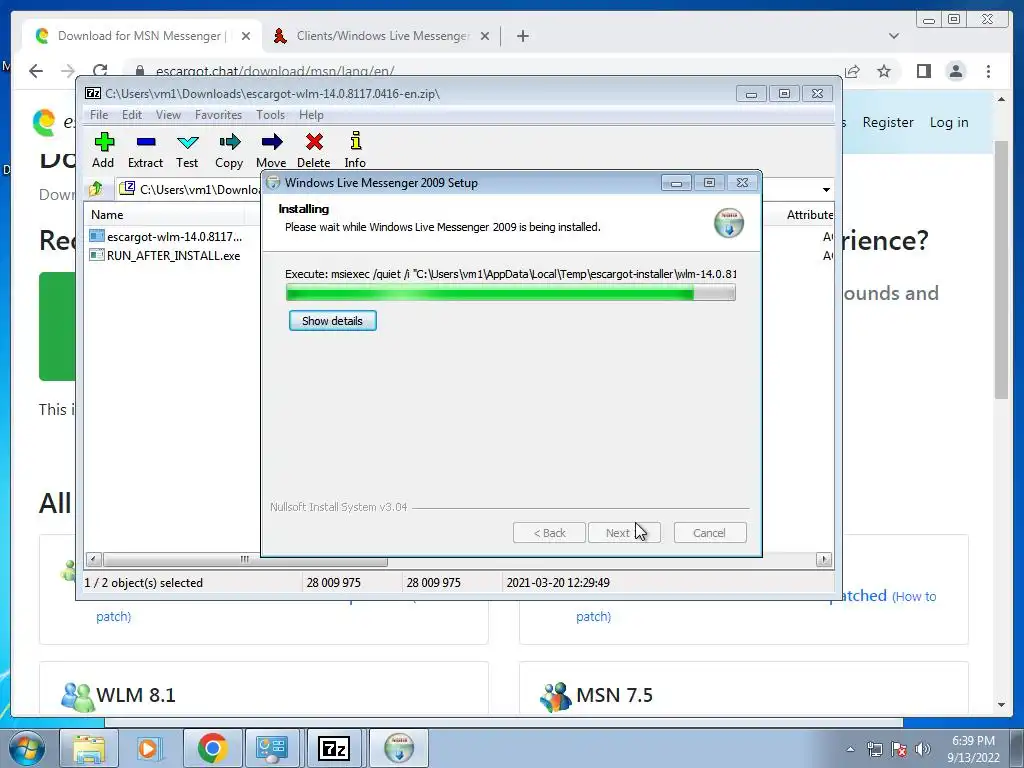1024x768 pixels.
Task: Click the share page icon in Chrome
Action: (x=852, y=71)
